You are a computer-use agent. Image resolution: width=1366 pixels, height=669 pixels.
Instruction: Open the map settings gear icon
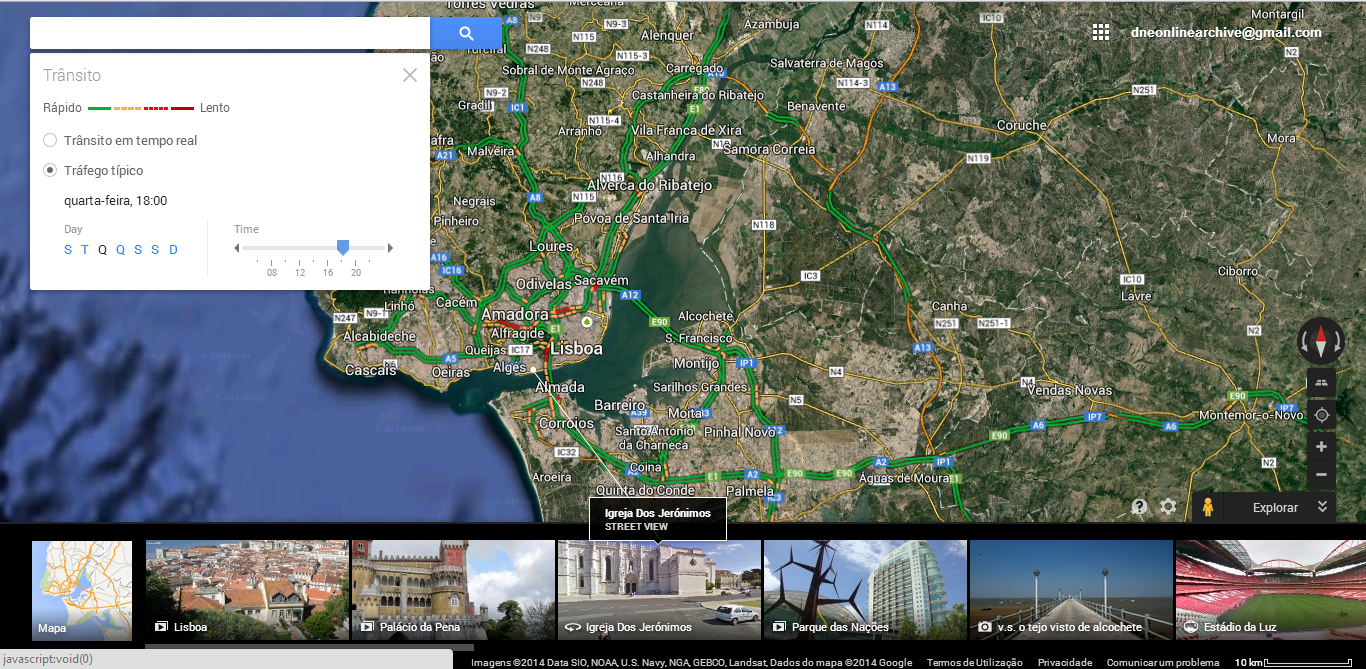[x=1168, y=507]
